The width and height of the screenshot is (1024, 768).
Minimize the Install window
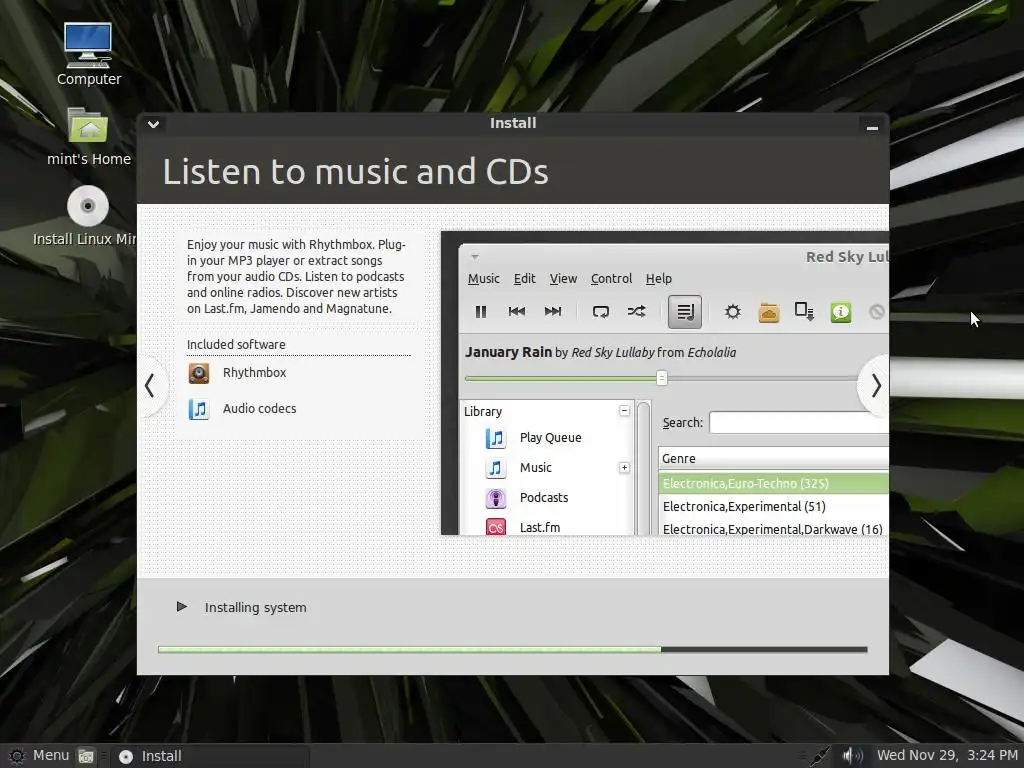pyautogui.click(x=872, y=128)
